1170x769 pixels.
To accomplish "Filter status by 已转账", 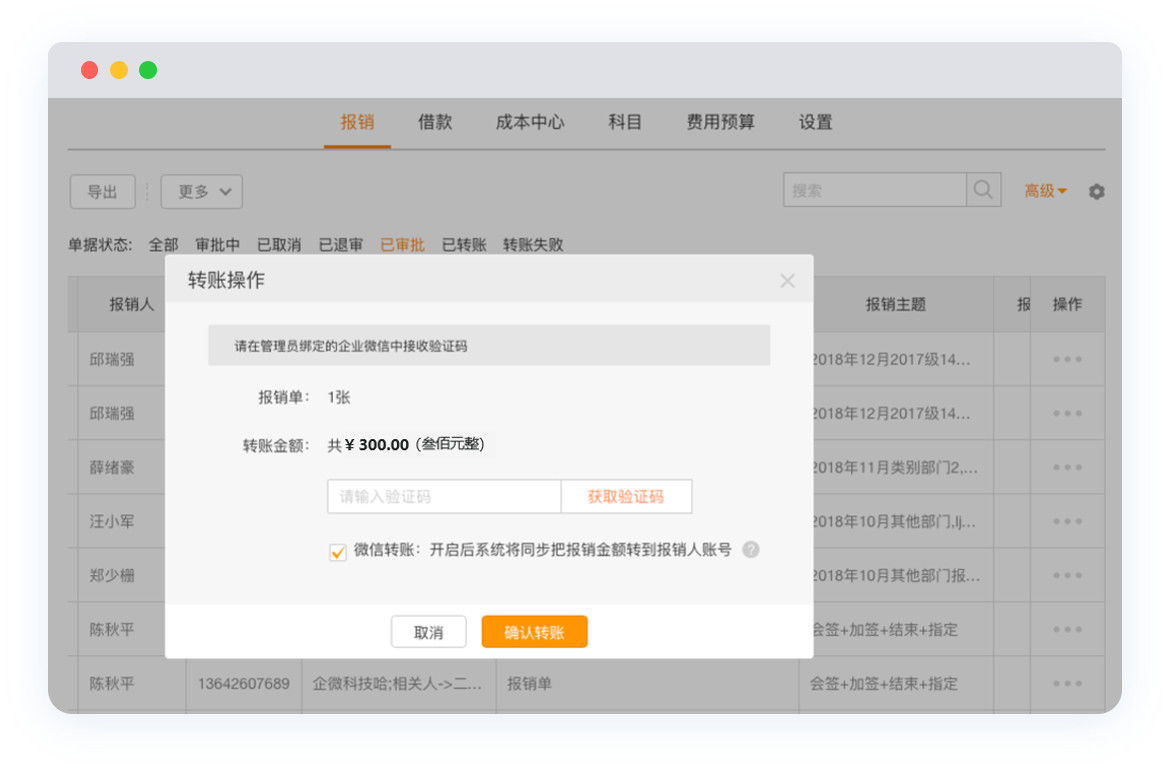I will (x=464, y=245).
